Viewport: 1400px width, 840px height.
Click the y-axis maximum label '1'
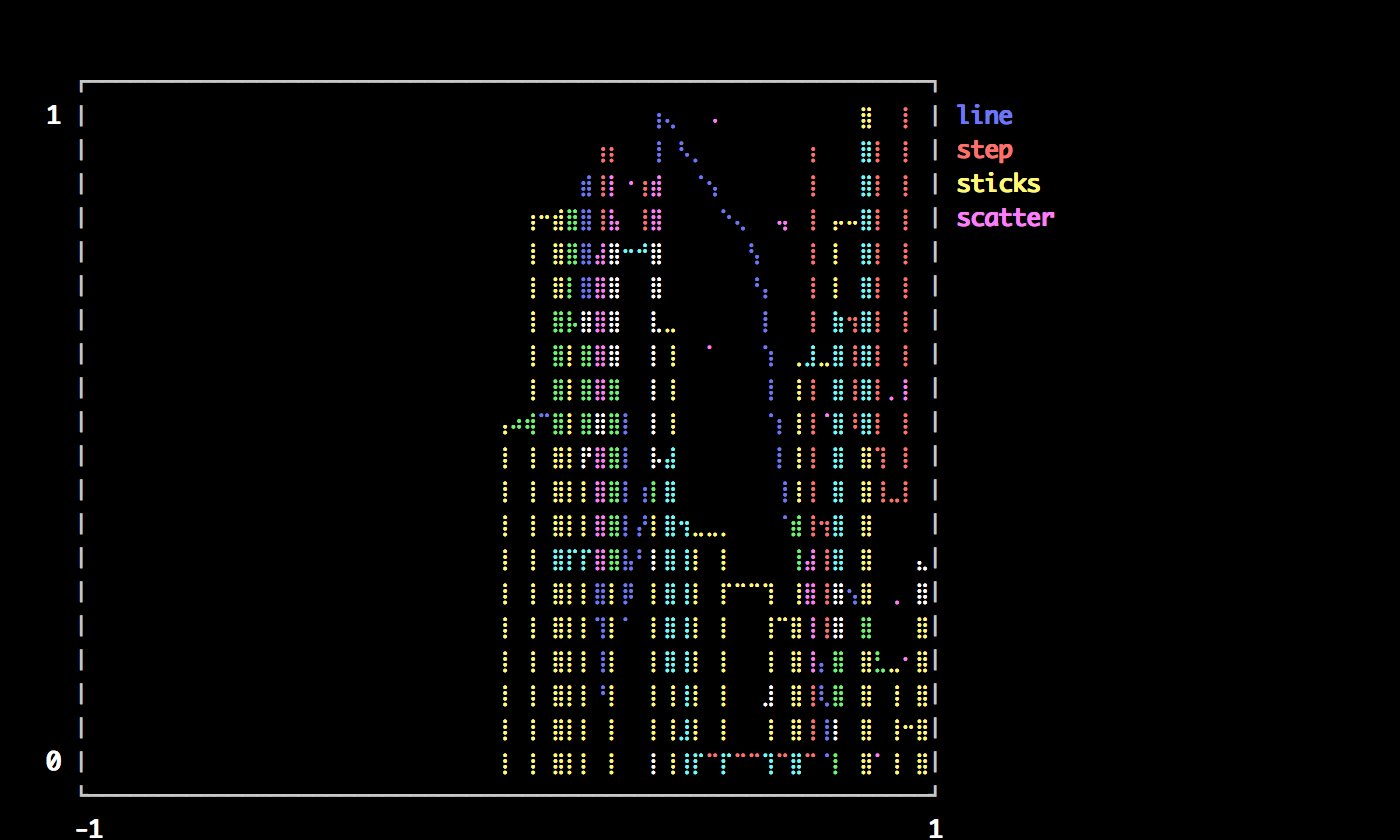click(54, 116)
